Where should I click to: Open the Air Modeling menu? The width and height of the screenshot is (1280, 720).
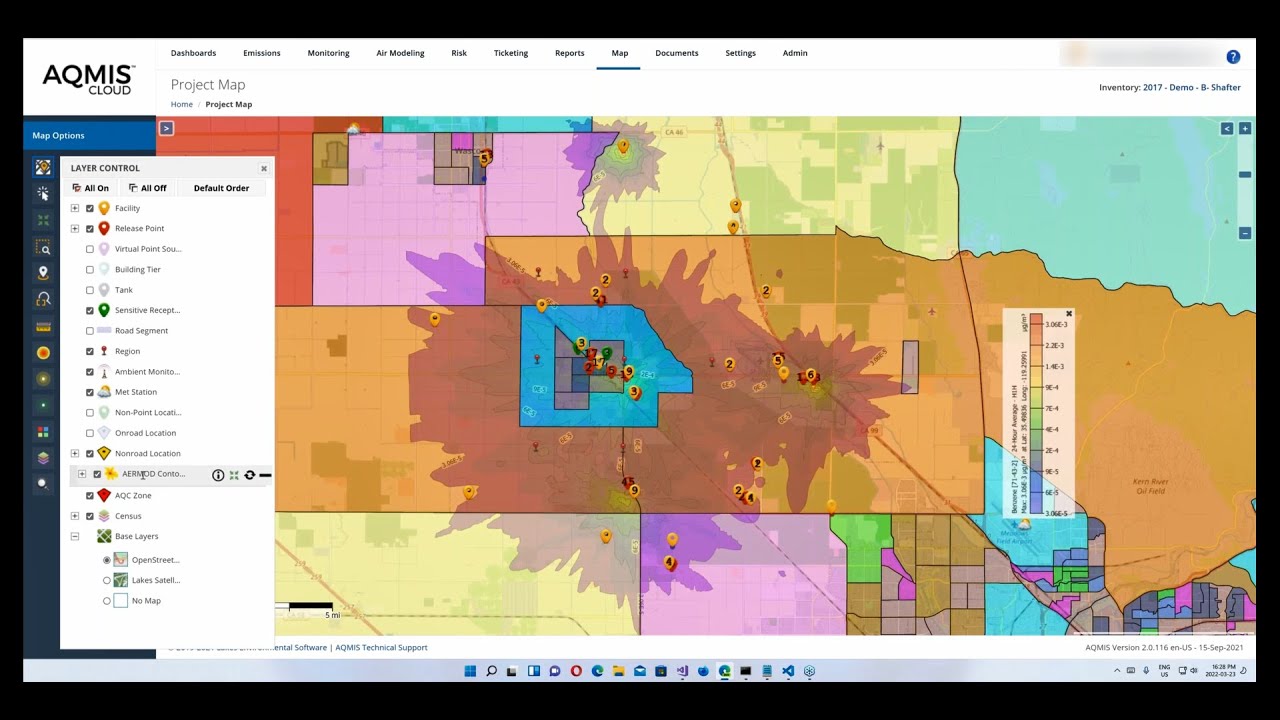400,53
